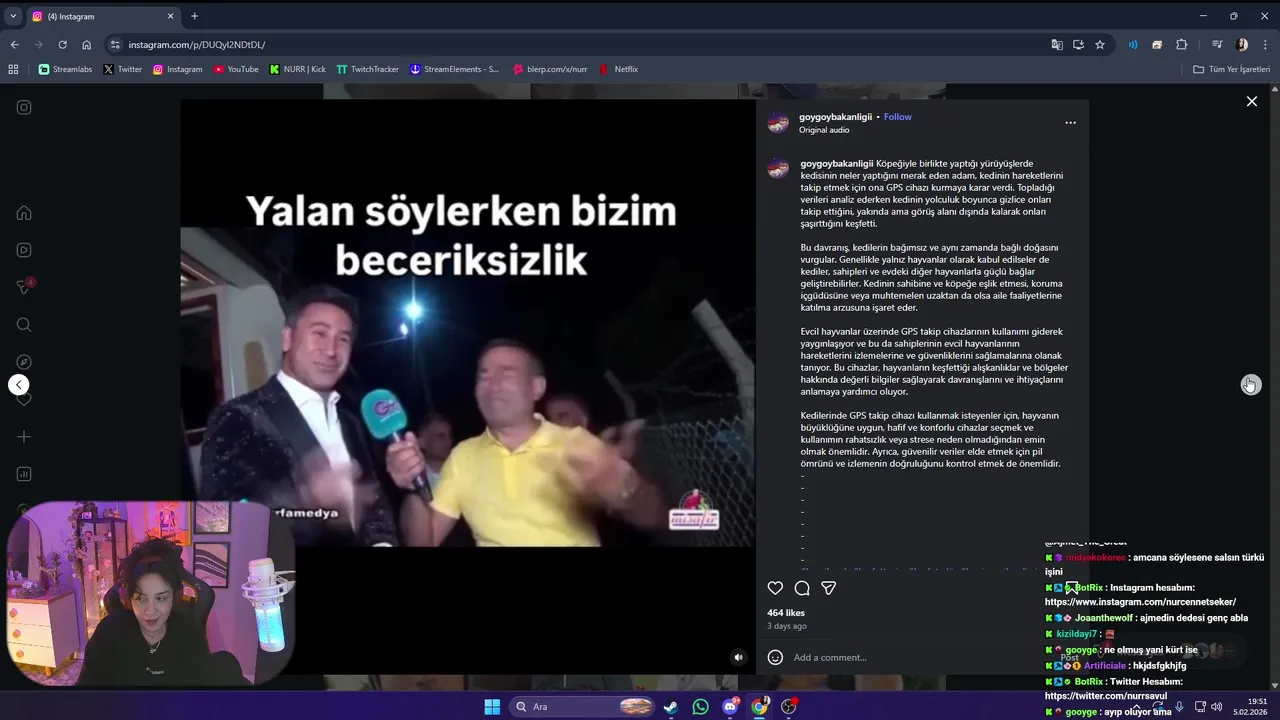Open a new browser tab

click(194, 16)
